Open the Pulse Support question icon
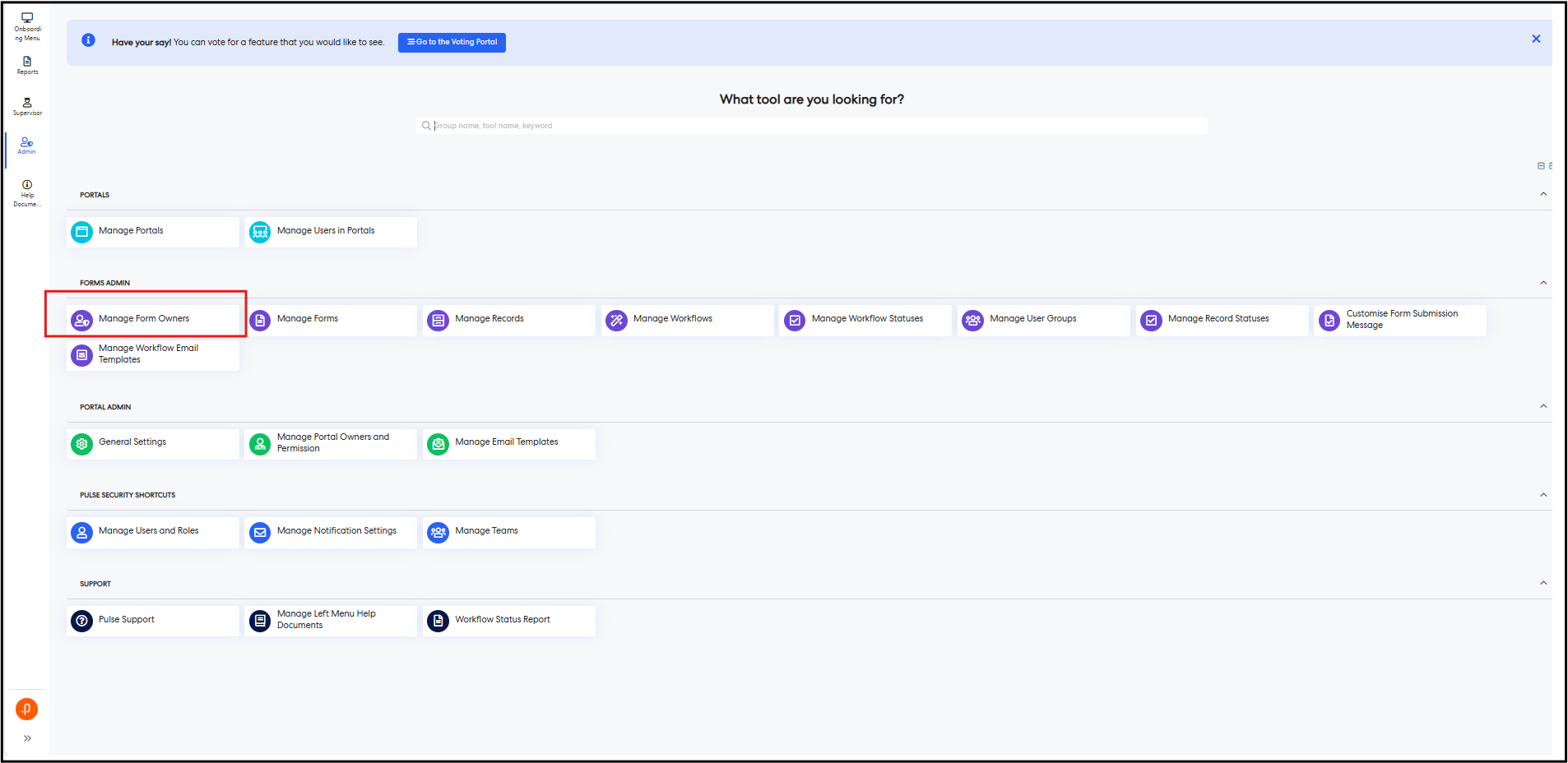Image resolution: width=1568 pixels, height=763 pixels. click(82, 621)
